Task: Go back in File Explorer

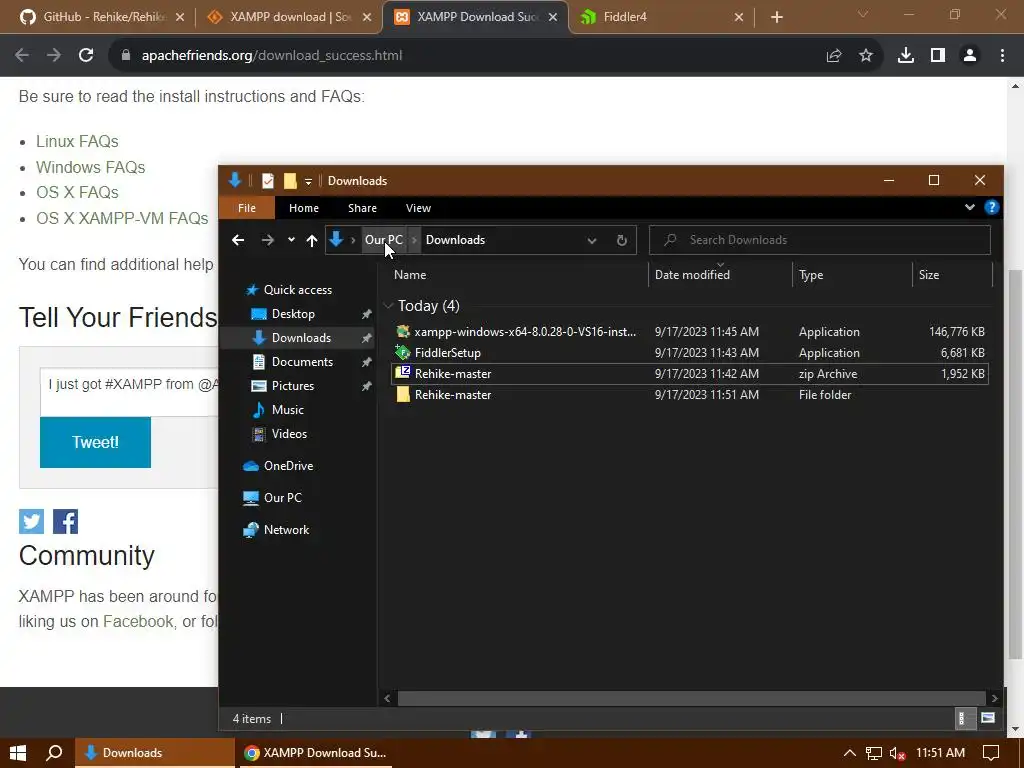Action: tap(238, 240)
